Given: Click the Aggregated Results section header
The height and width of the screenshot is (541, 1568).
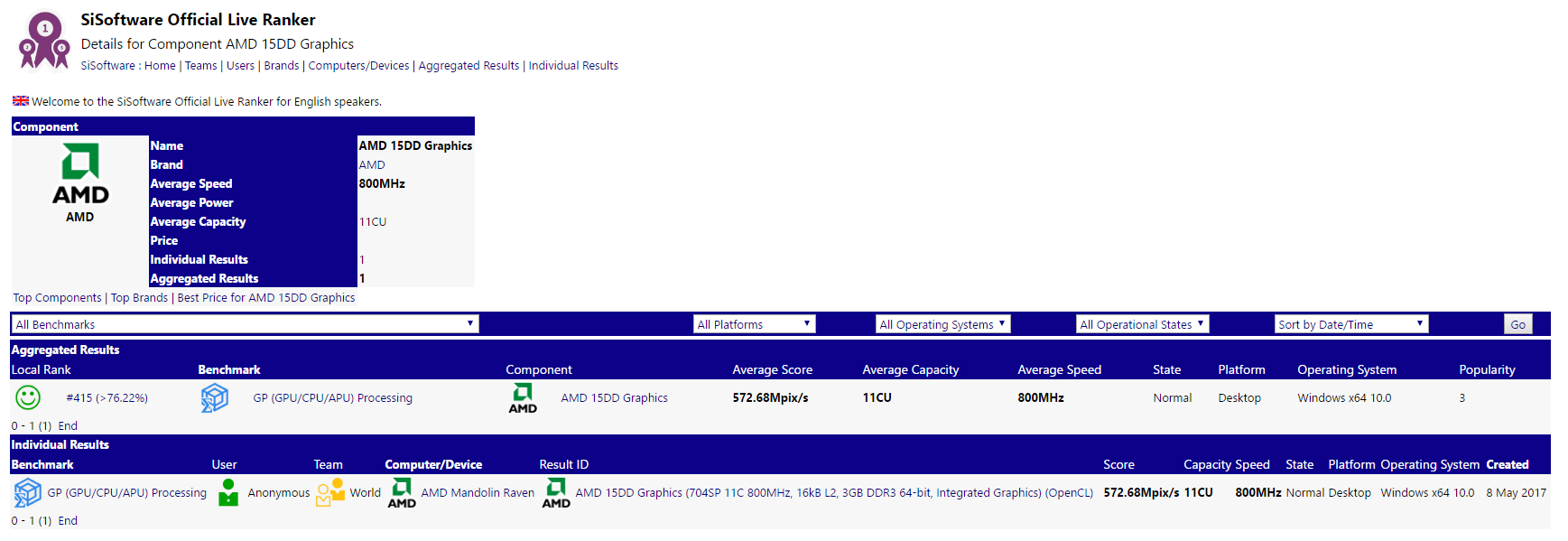Looking at the screenshot, I should point(65,350).
